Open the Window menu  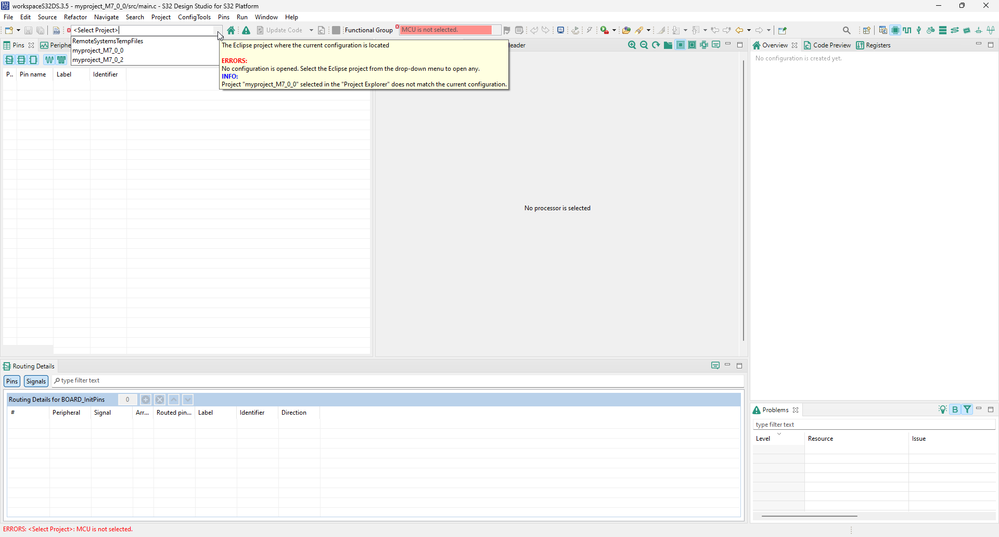tap(266, 17)
